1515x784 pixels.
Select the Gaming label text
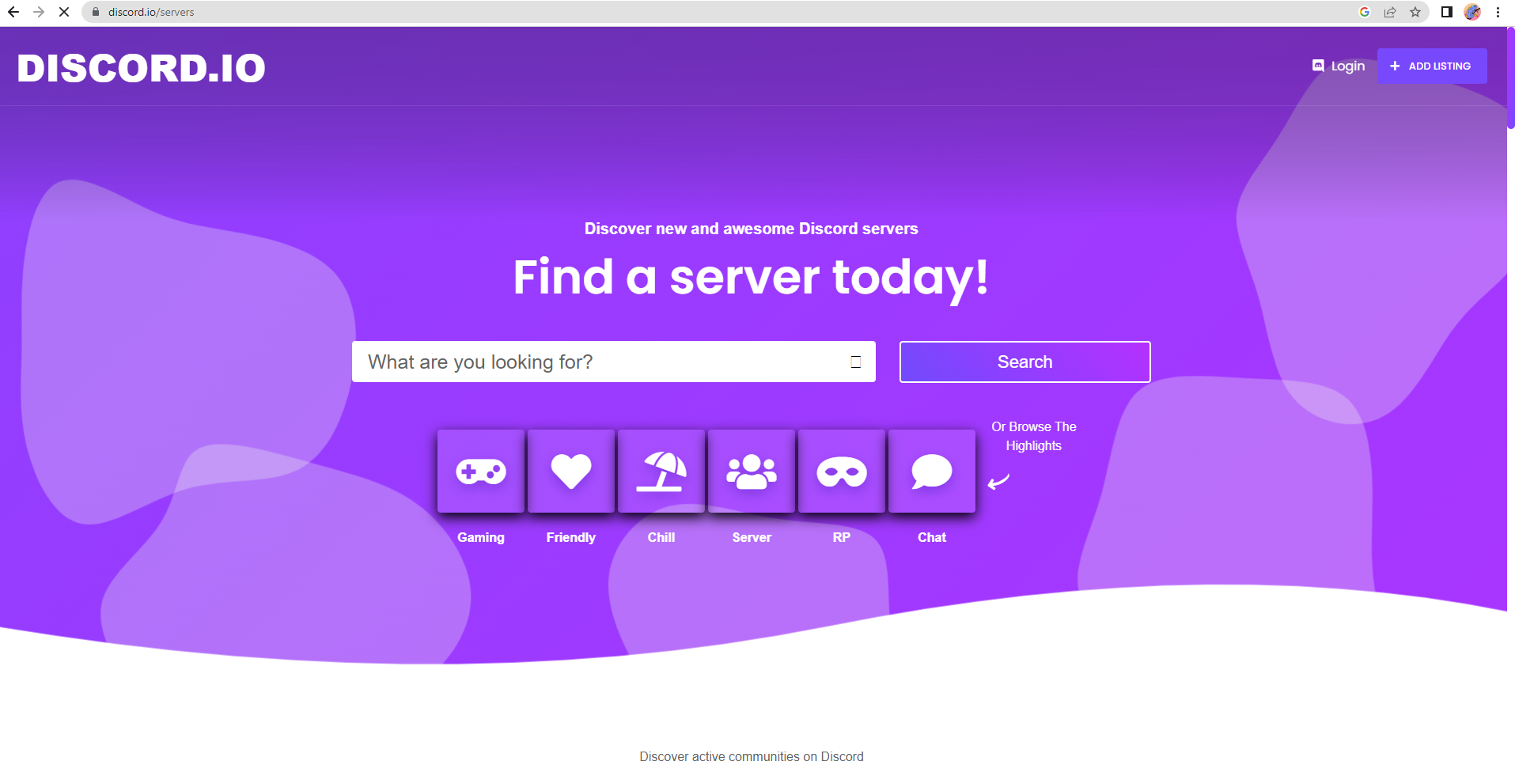(x=481, y=537)
